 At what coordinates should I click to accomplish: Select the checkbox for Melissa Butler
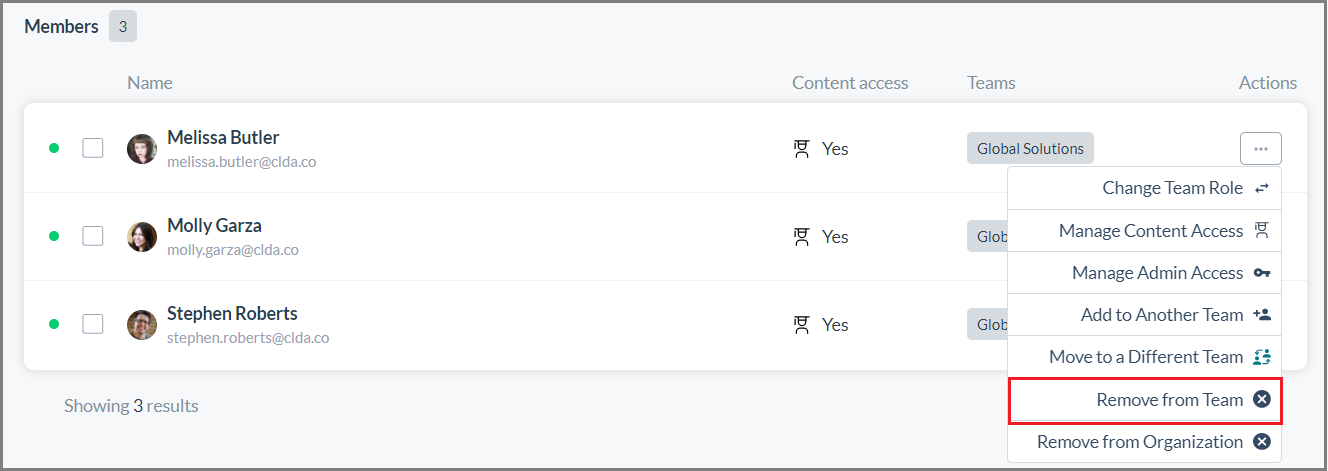[x=93, y=148]
